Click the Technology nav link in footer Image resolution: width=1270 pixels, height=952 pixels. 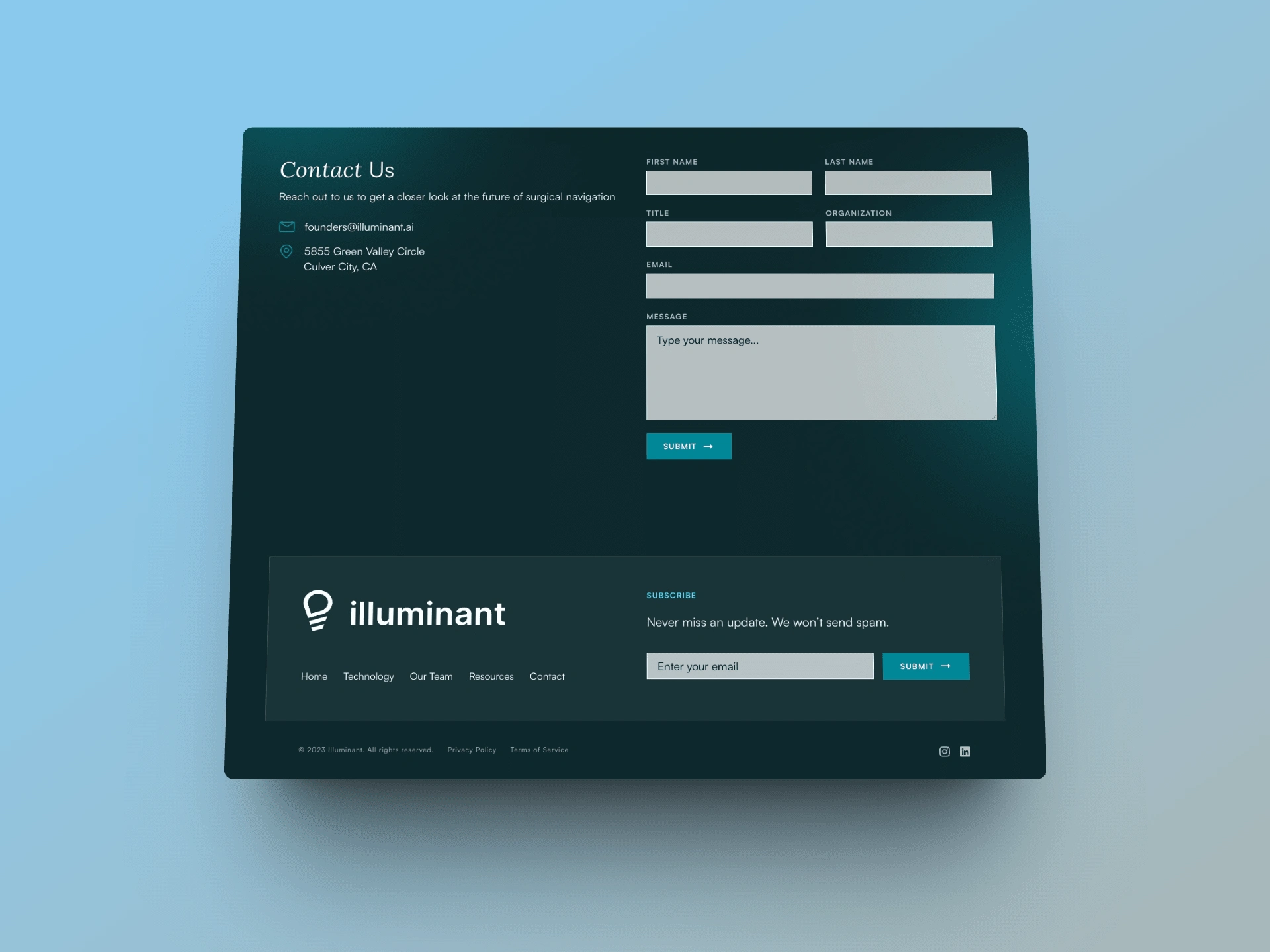click(368, 676)
